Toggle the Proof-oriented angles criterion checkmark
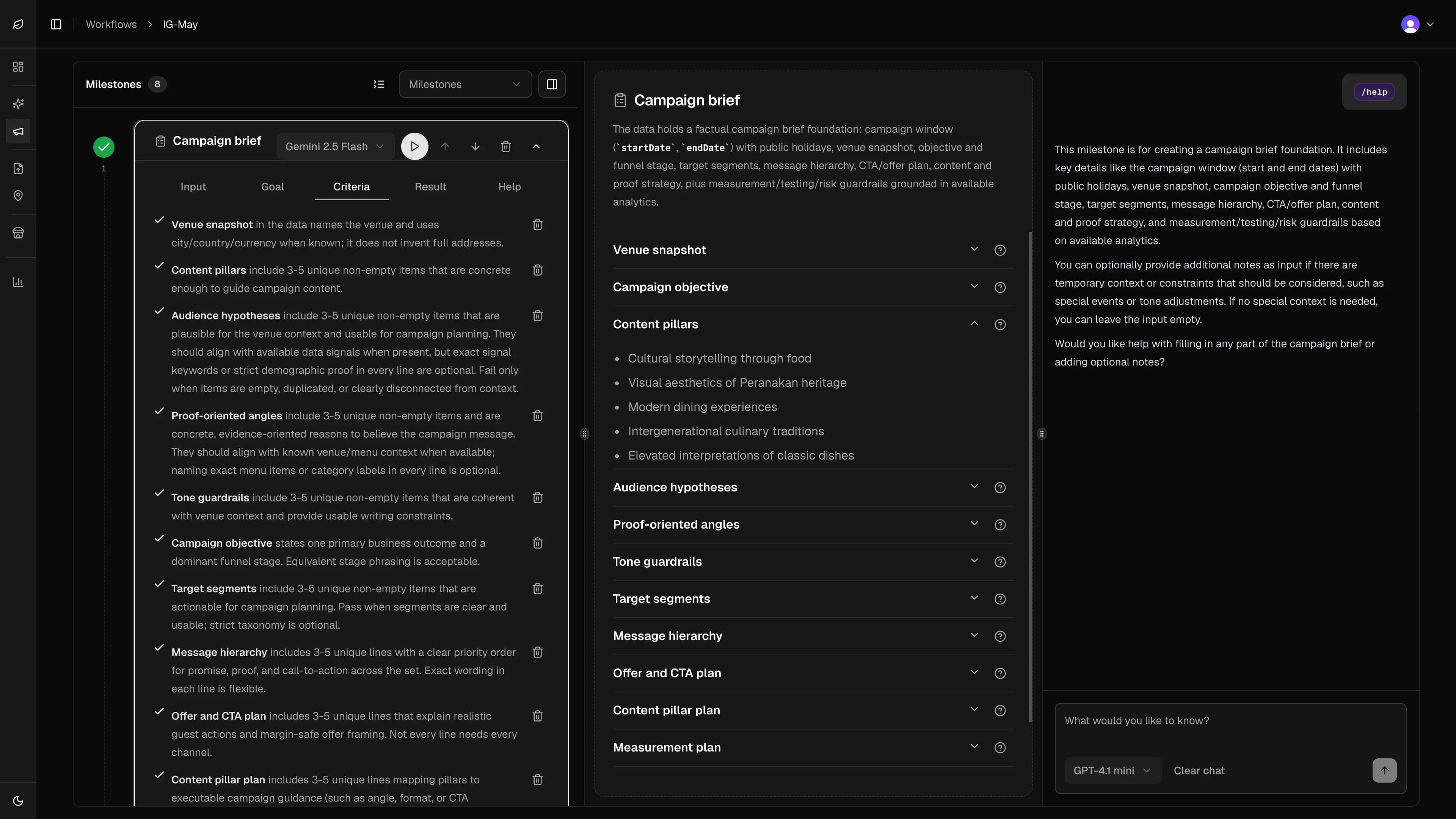 (x=159, y=411)
